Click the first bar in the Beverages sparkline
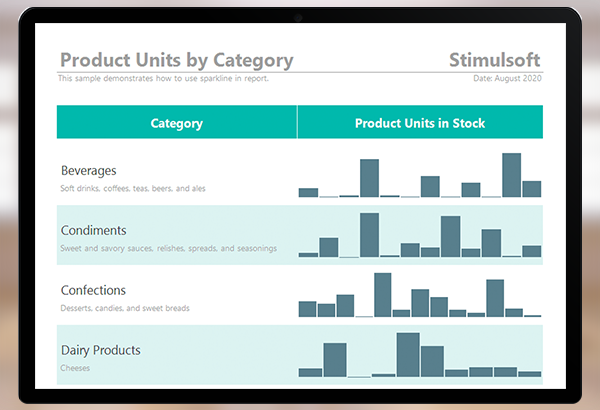This screenshot has height=410, width=600. tap(308, 192)
